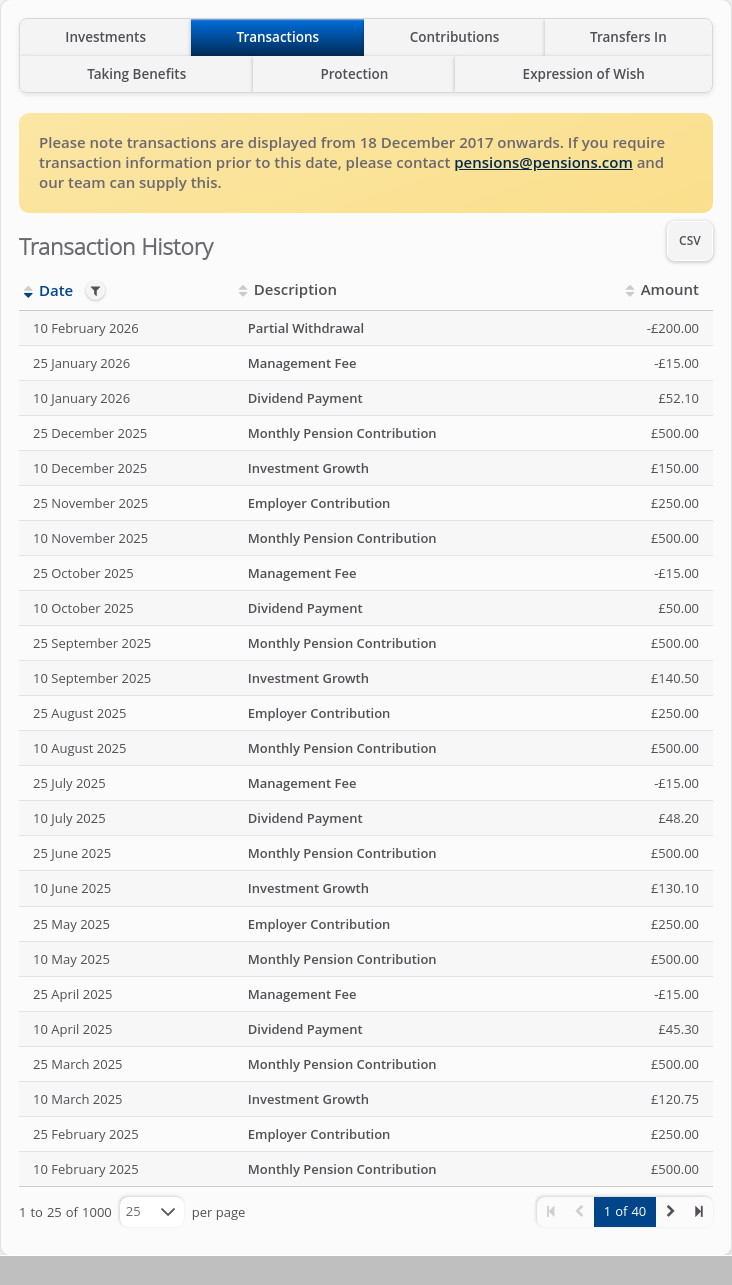Click the '10 September 2025' date

[92, 678]
